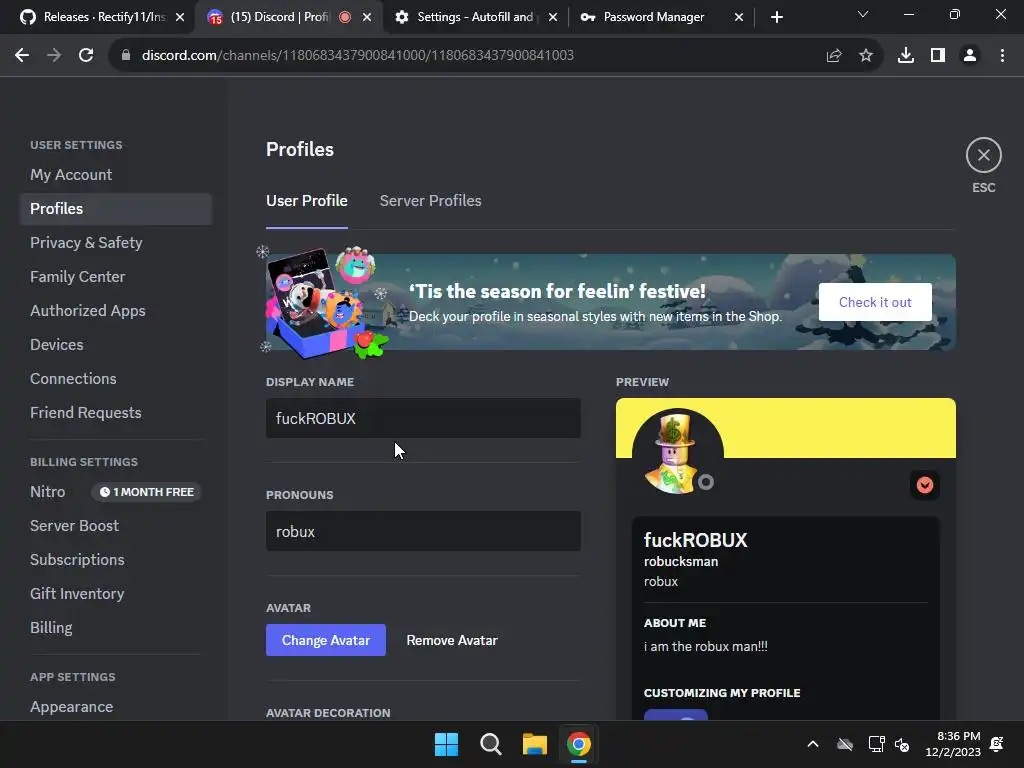Click 'i am the robux man!!!' text

(706, 647)
